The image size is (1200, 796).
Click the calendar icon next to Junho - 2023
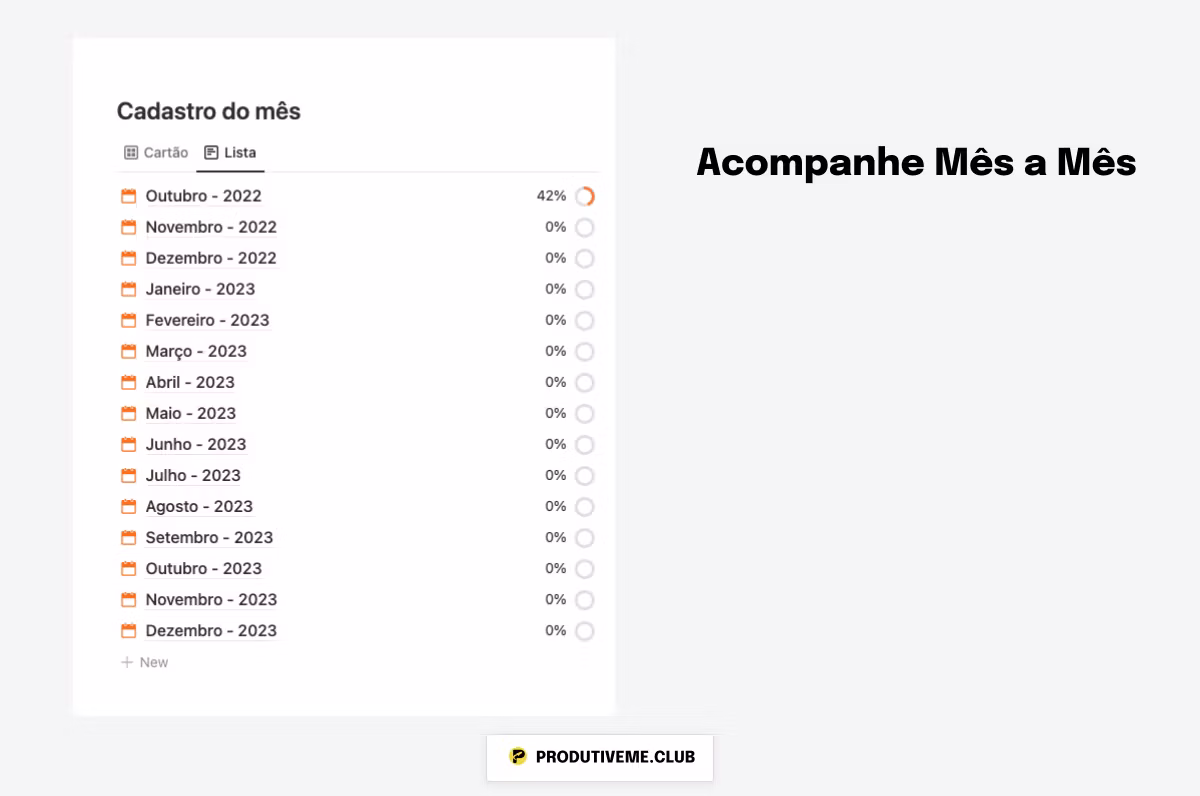[x=128, y=444]
